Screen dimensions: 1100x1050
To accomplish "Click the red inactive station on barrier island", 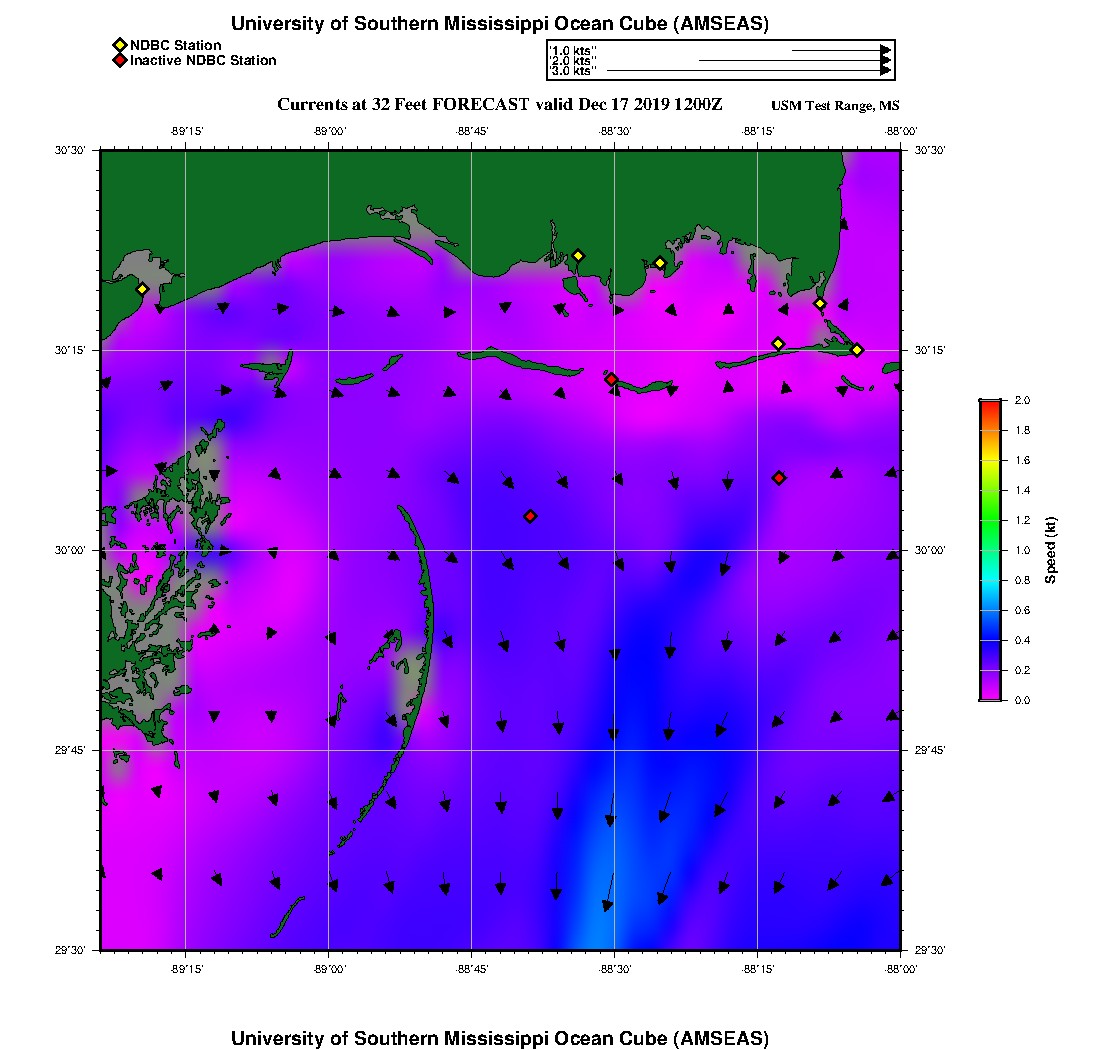I will [x=611, y=379].
